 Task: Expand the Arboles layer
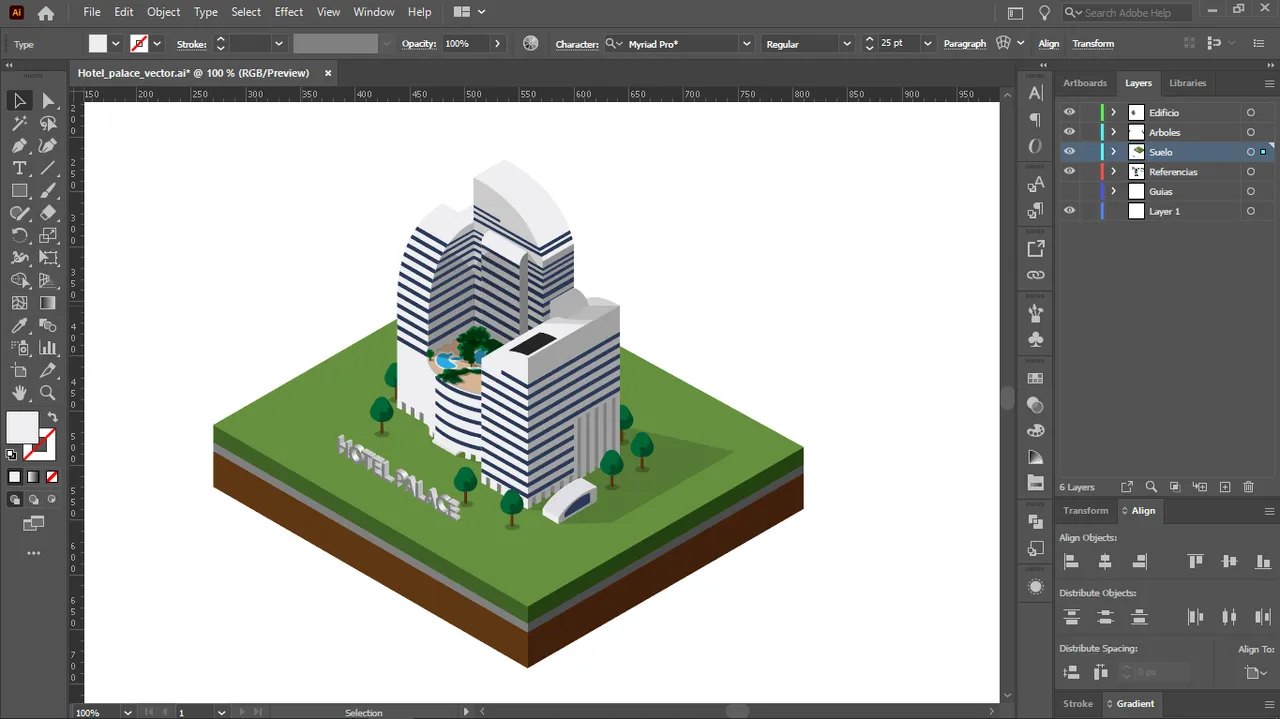[x=1113, y=132]
